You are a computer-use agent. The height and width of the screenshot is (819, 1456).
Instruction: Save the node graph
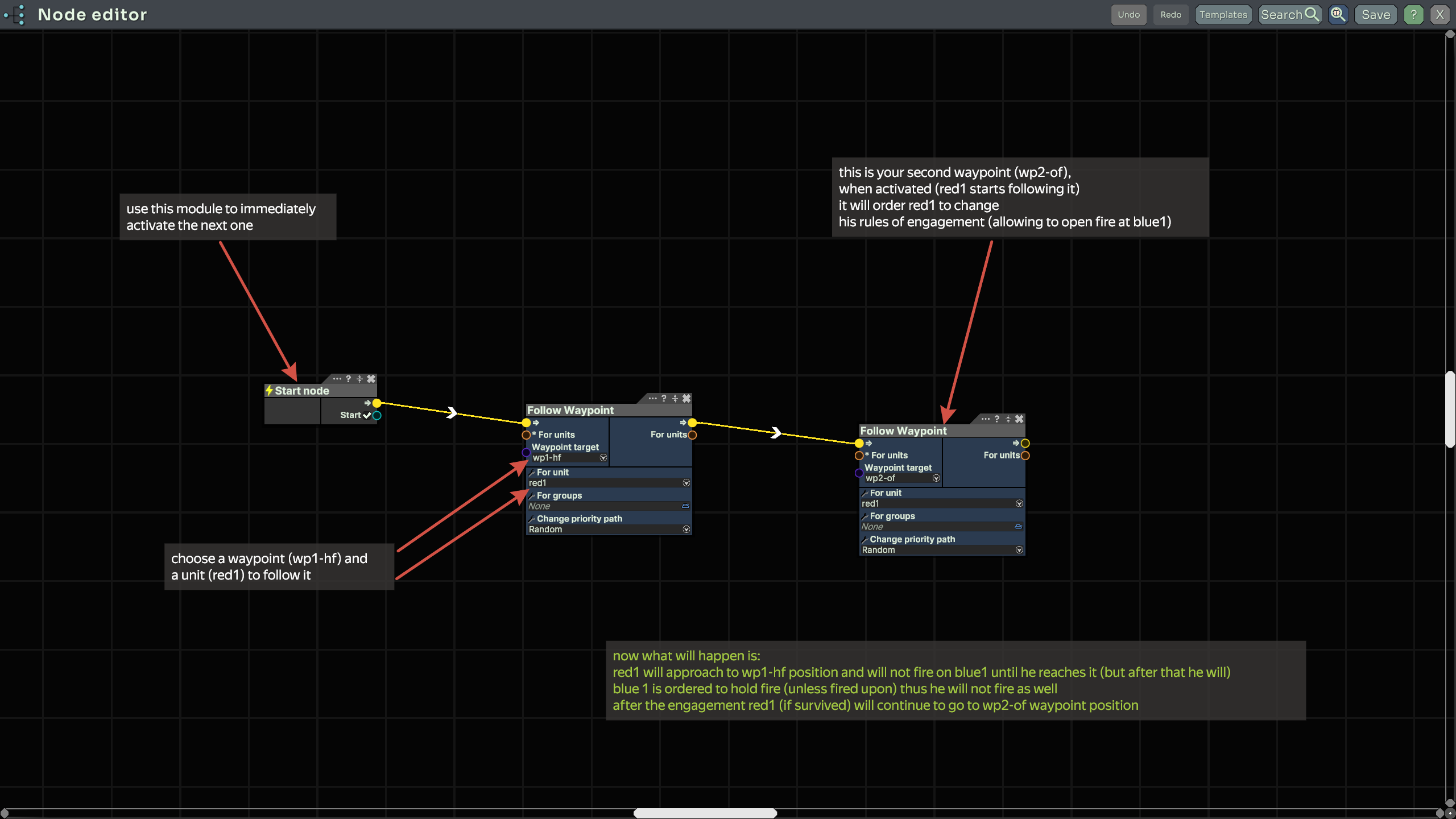click(1375, 15)
